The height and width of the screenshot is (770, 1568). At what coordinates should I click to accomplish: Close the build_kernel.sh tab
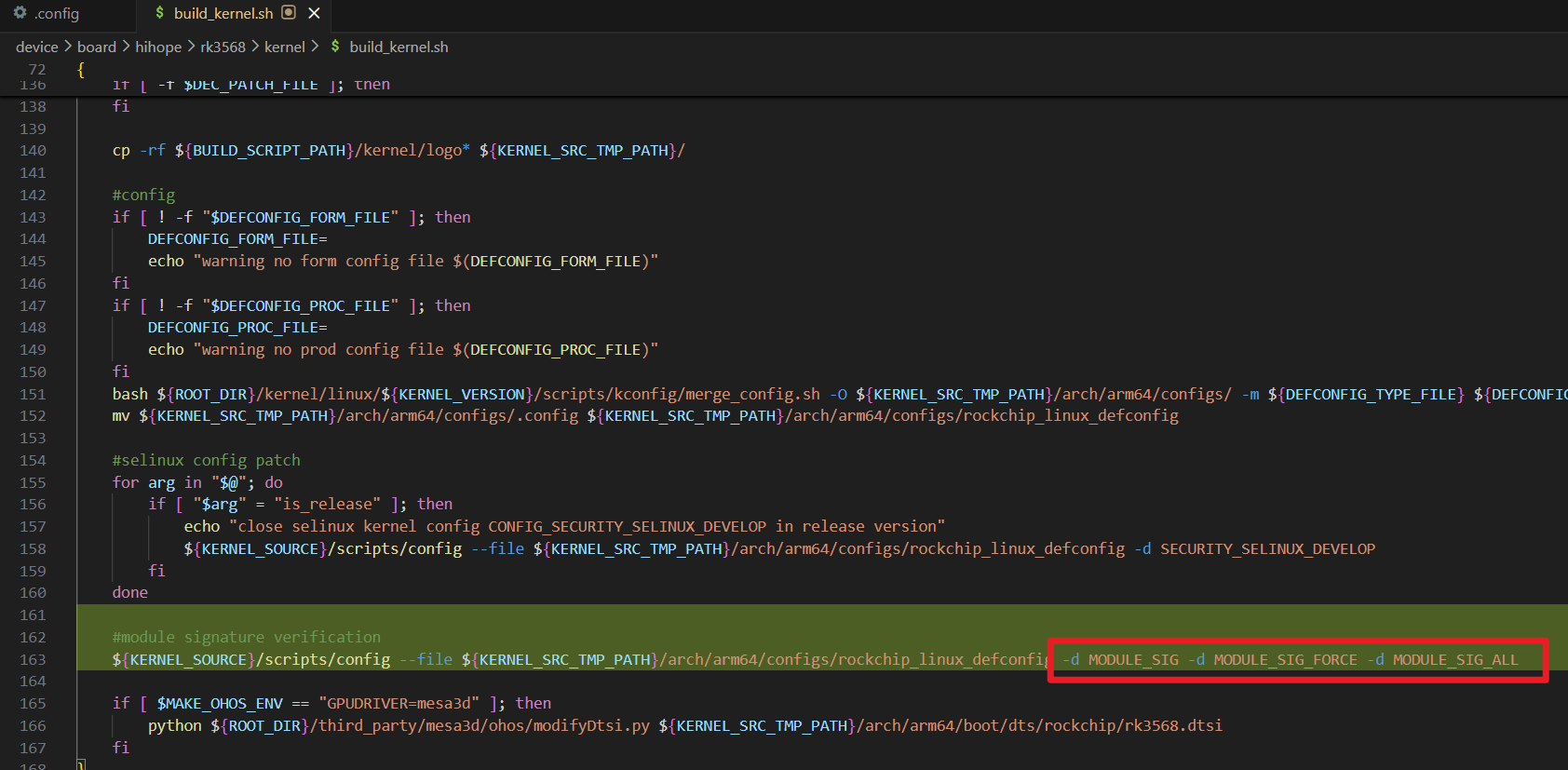pyautogui.click(x=314, y=13)
